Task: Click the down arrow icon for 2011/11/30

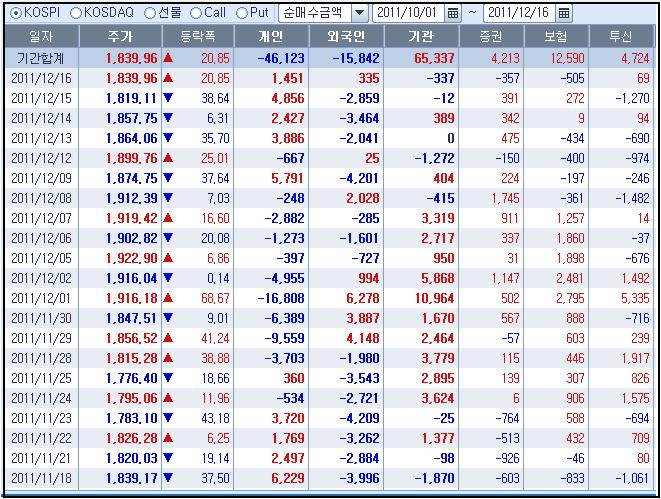Action: [x=168, y=318]
